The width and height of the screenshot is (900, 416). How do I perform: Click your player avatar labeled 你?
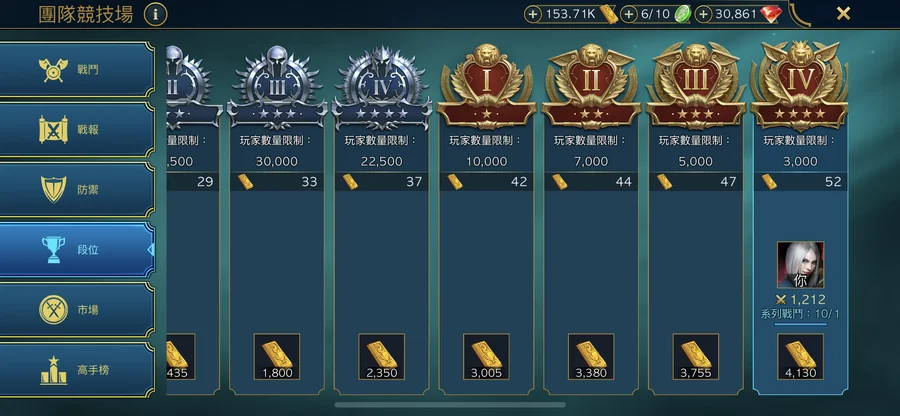tap(800, 265)
